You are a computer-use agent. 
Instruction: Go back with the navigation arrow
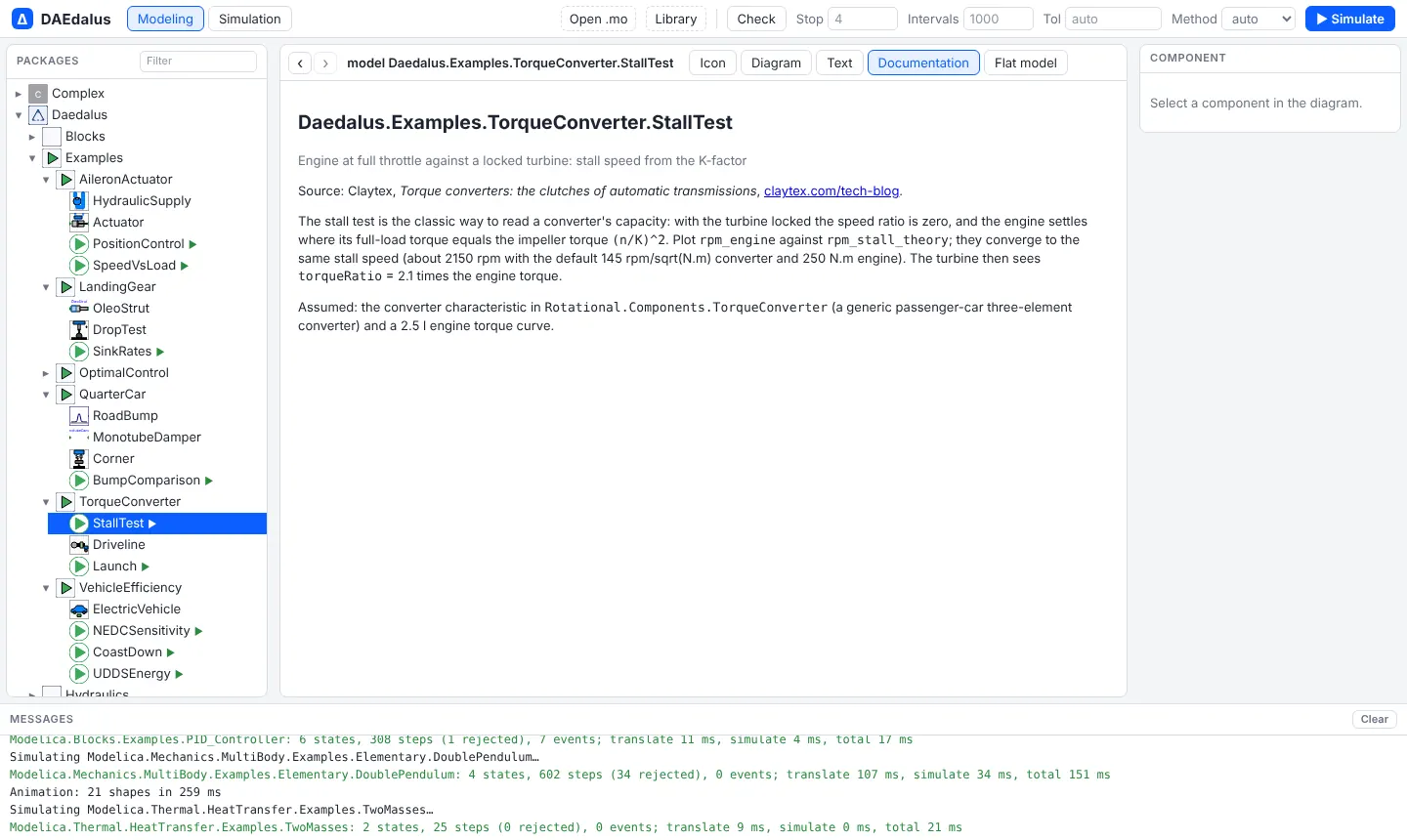301,63
